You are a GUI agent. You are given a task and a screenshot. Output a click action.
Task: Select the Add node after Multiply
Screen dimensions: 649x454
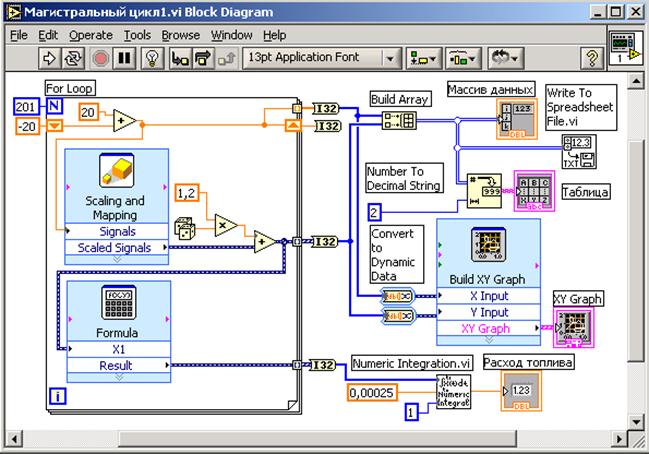[264, 241]
